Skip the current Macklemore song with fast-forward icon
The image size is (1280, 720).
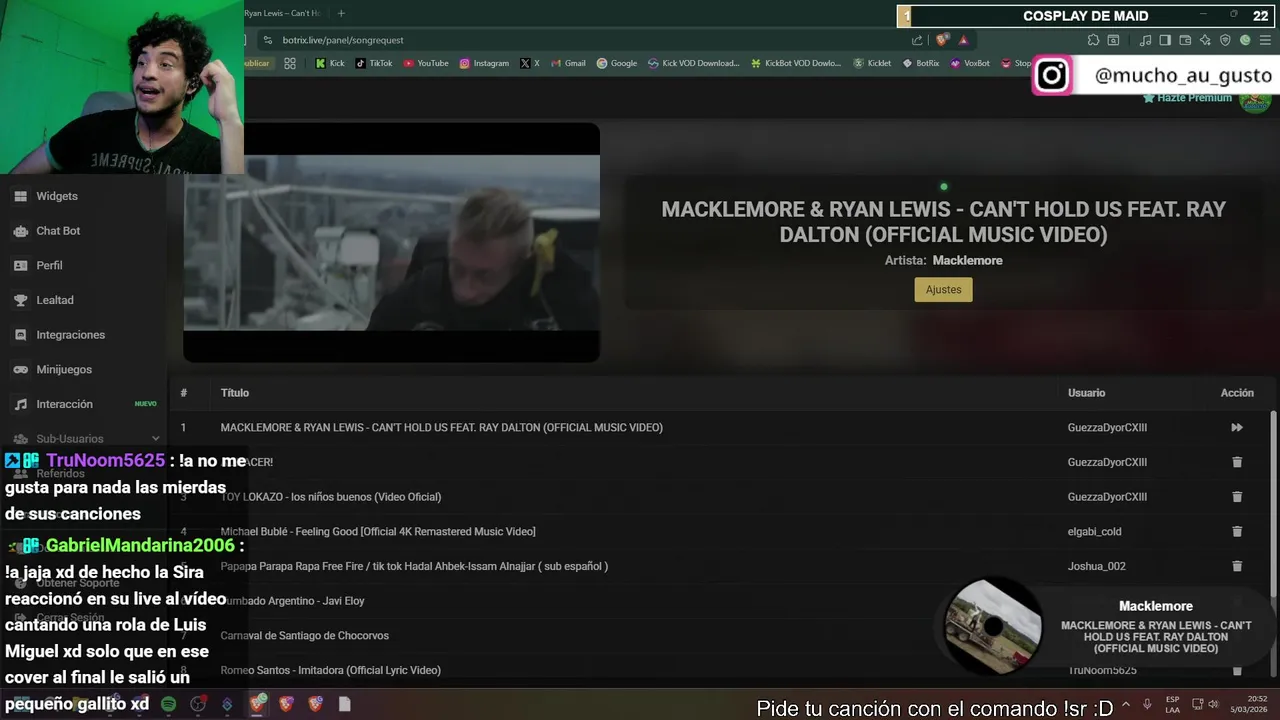pyautogui.click(x=1237, y=427)
